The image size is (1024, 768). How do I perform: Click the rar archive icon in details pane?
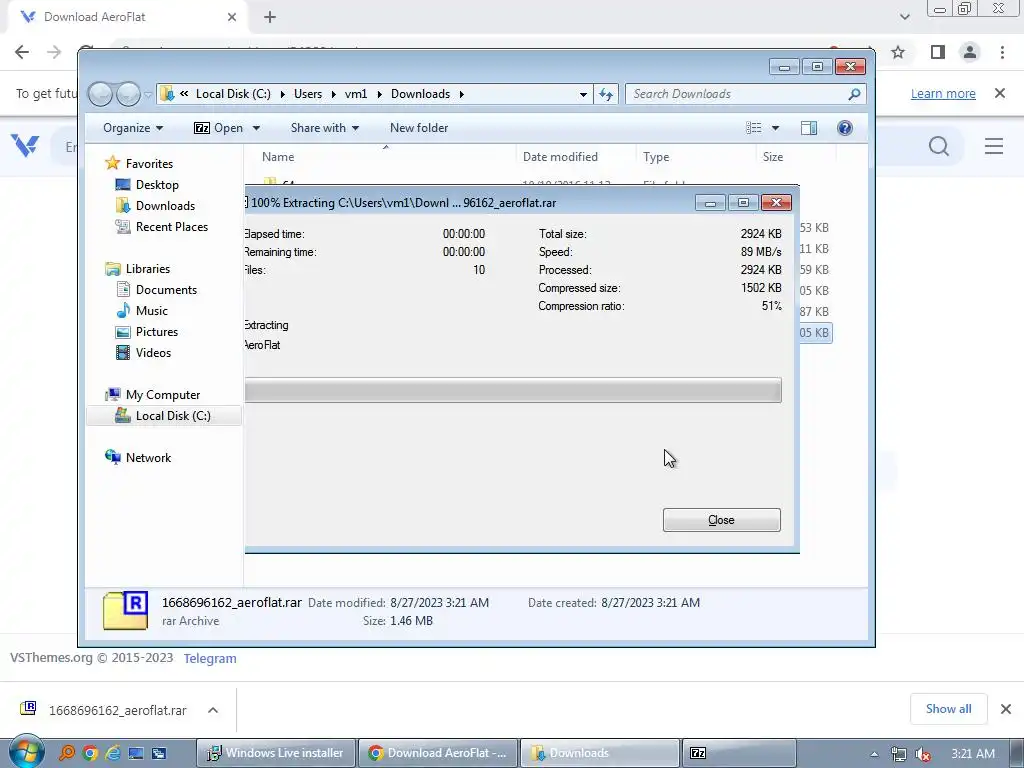pyautogui.click(x=125, y=611)
